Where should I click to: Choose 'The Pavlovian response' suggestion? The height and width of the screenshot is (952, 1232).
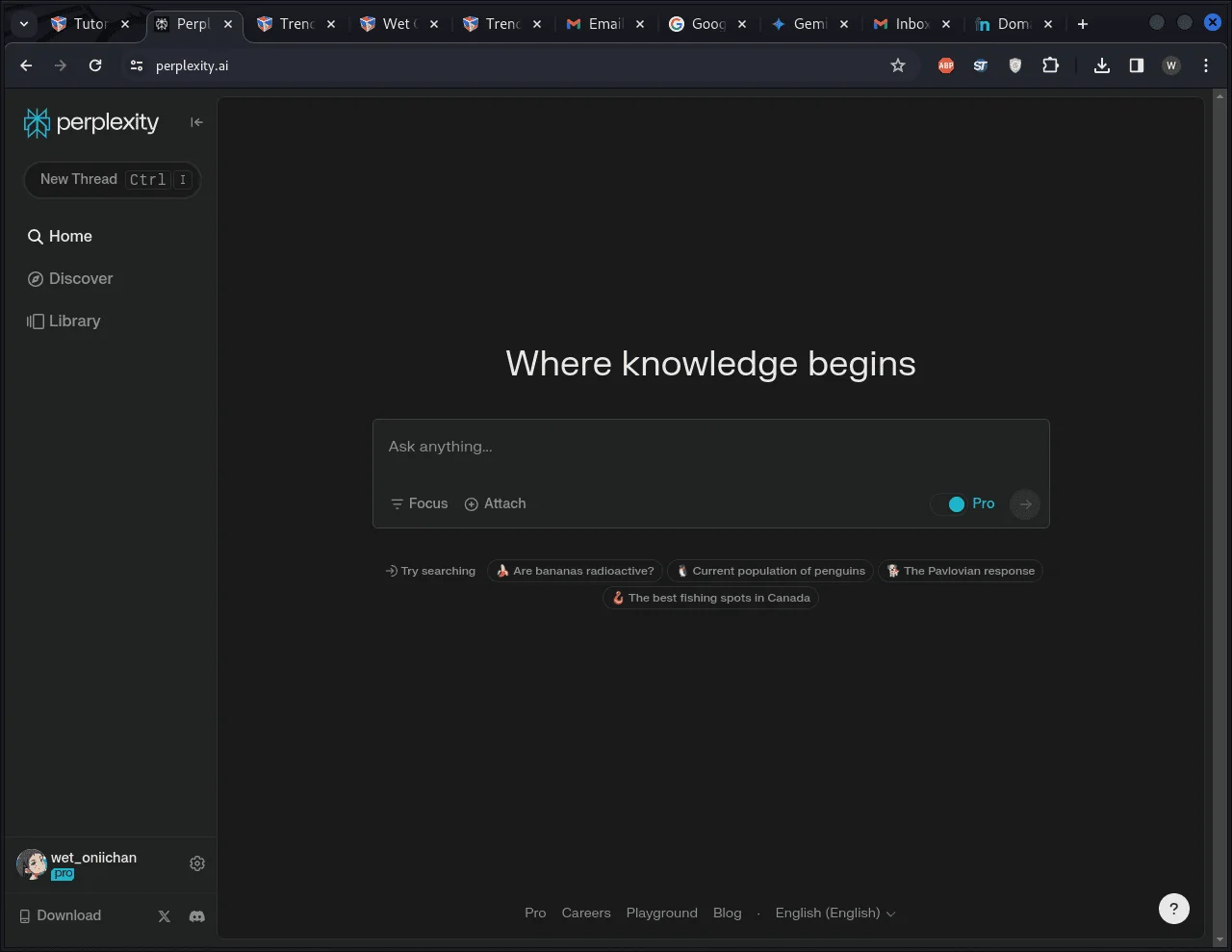[960, 571]
